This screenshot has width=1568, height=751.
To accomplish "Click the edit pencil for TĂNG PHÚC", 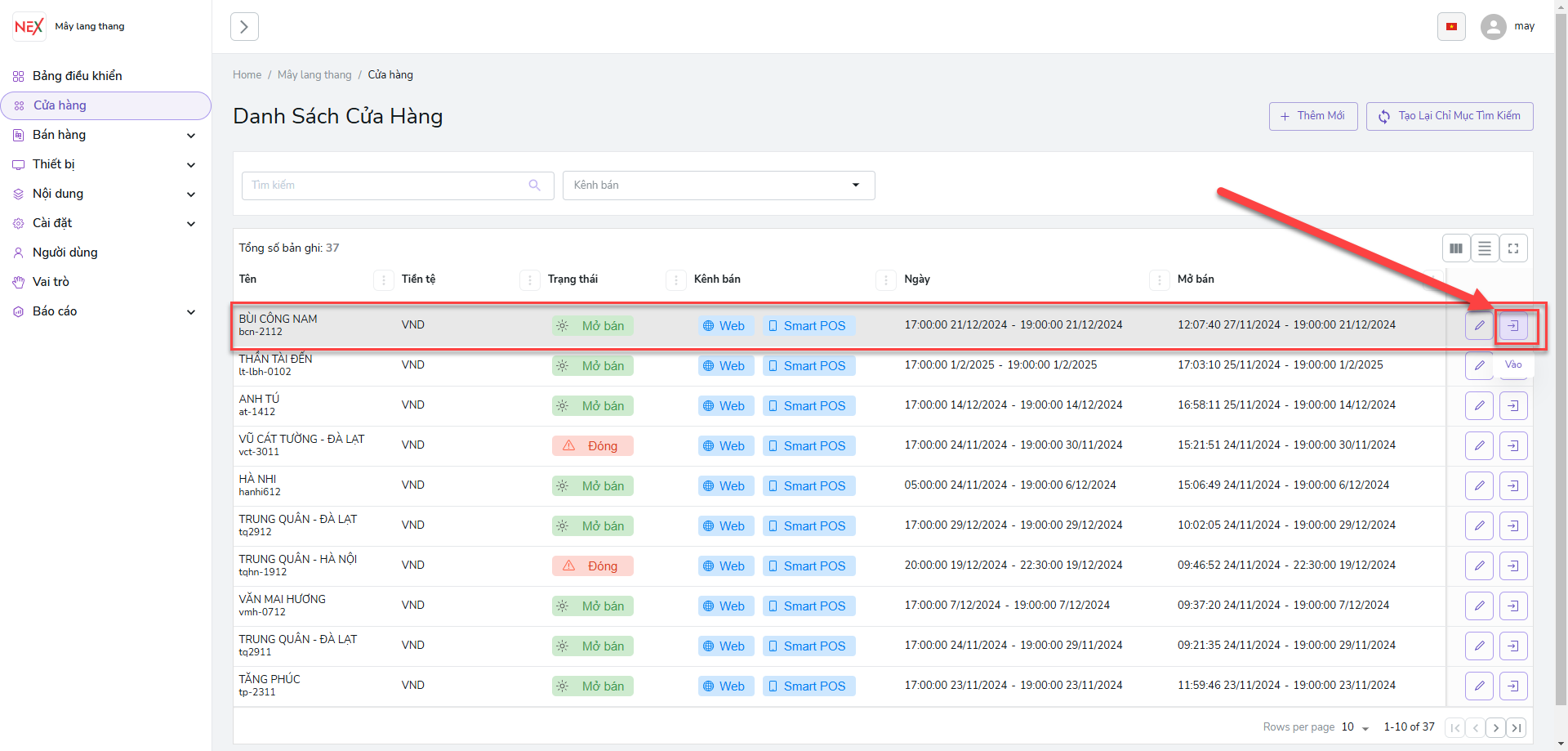I will (1479, 686).
